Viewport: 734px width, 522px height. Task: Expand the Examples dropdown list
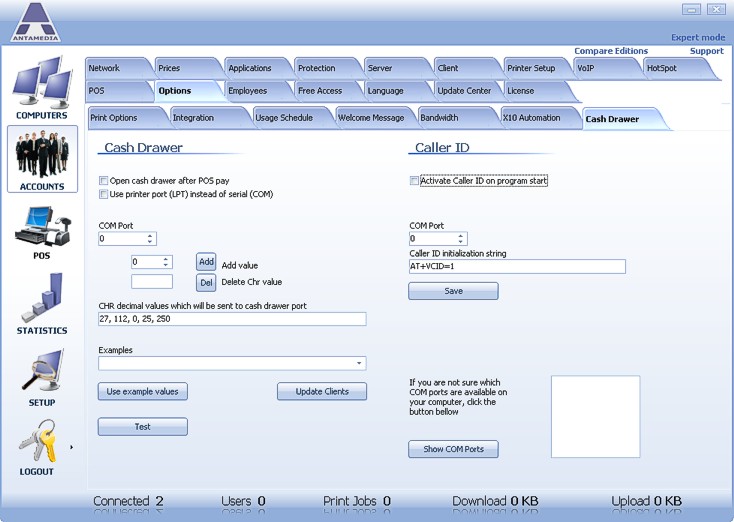[359, 364]
